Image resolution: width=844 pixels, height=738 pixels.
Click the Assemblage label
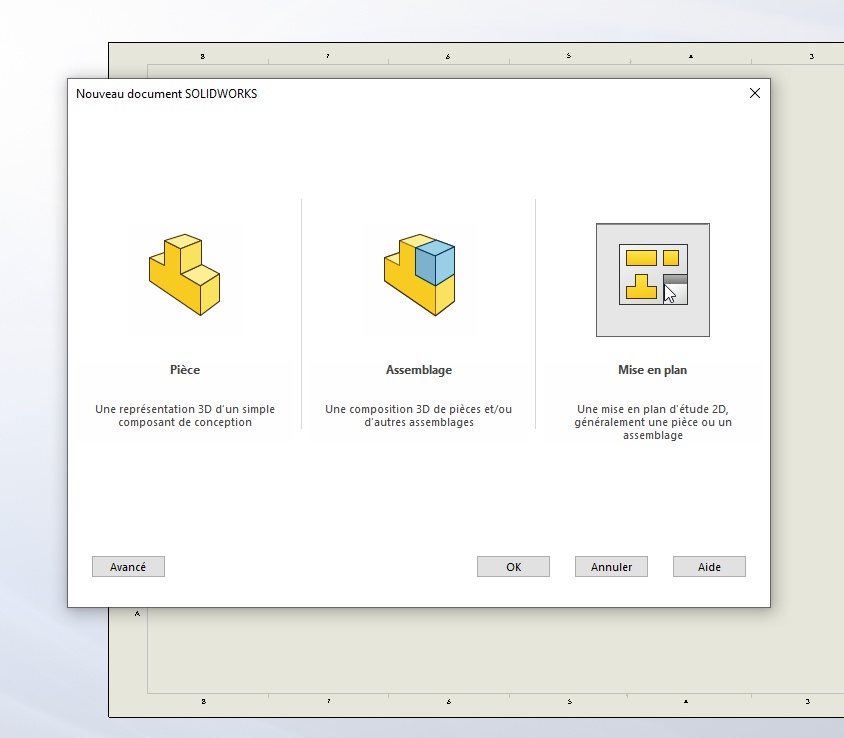[x=419, y=370]
